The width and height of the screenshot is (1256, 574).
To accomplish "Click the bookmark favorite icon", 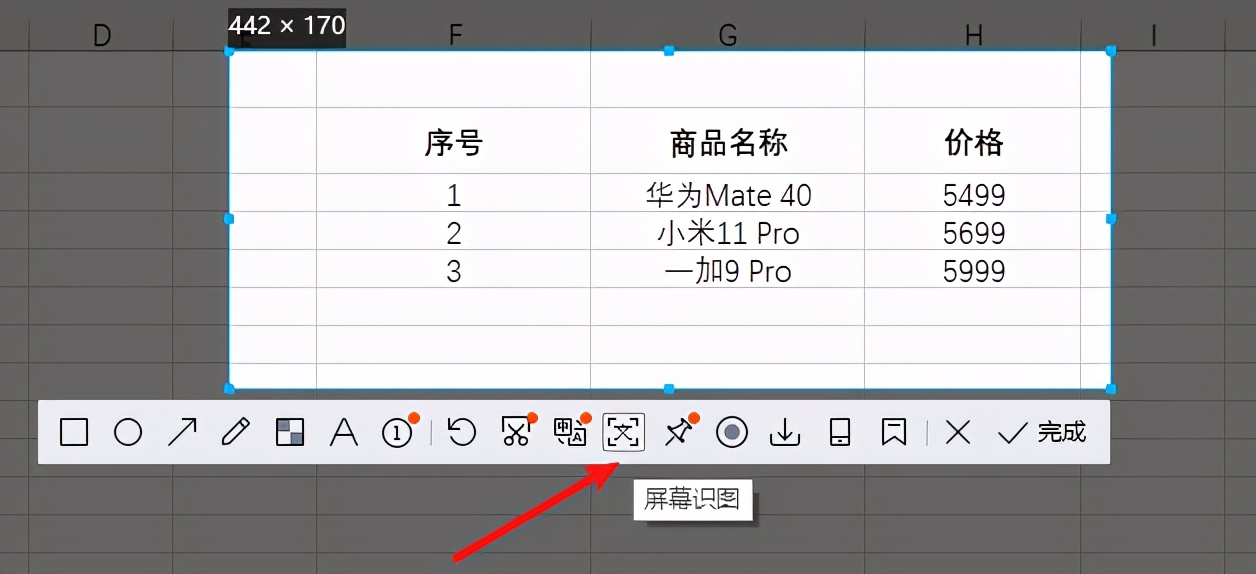I will click(894, 432).
